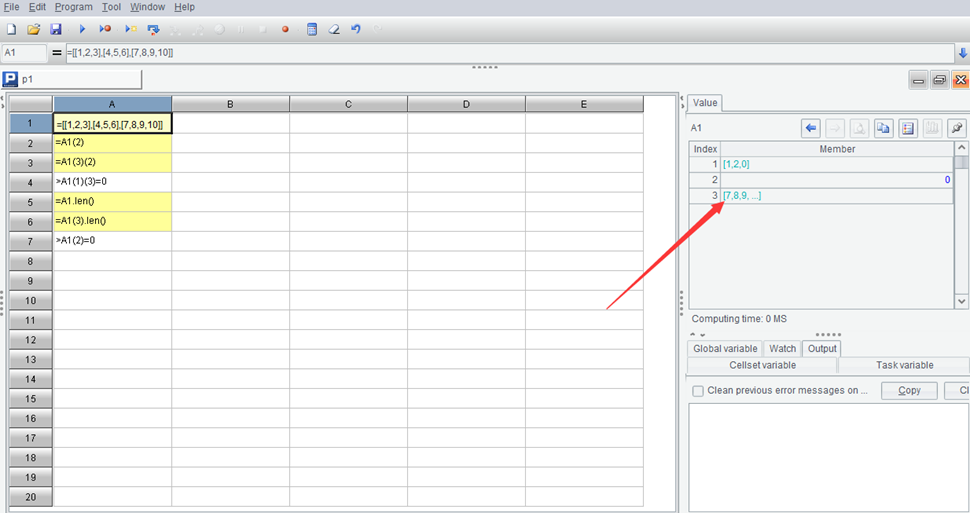Switch to the Global variable tab
The image size is (970, 513).
725,349
